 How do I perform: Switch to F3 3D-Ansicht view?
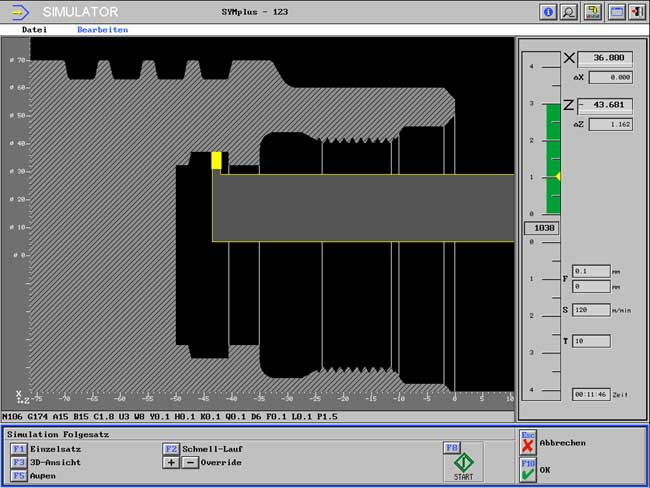tap(19, 462)
